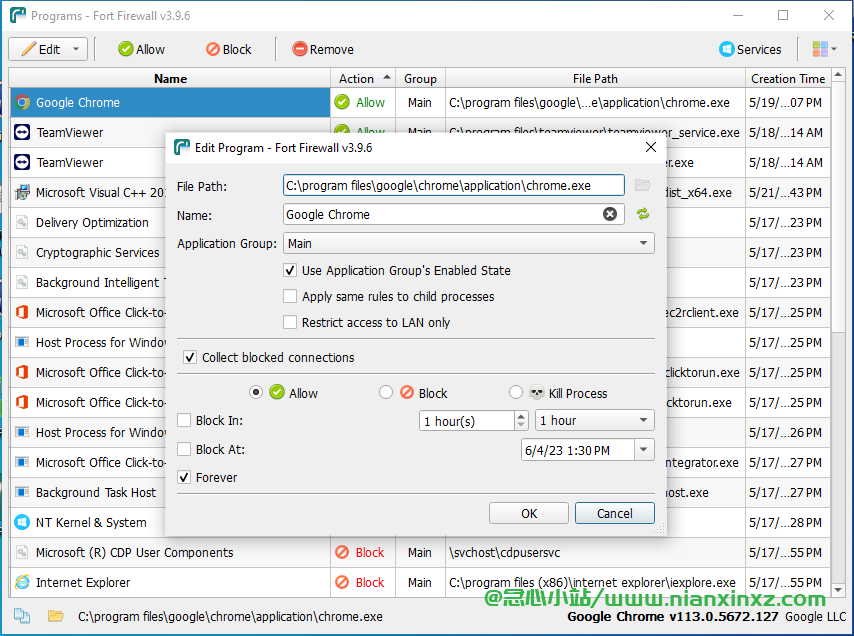Enable the Block At checkbox

[x=184, y=449]
